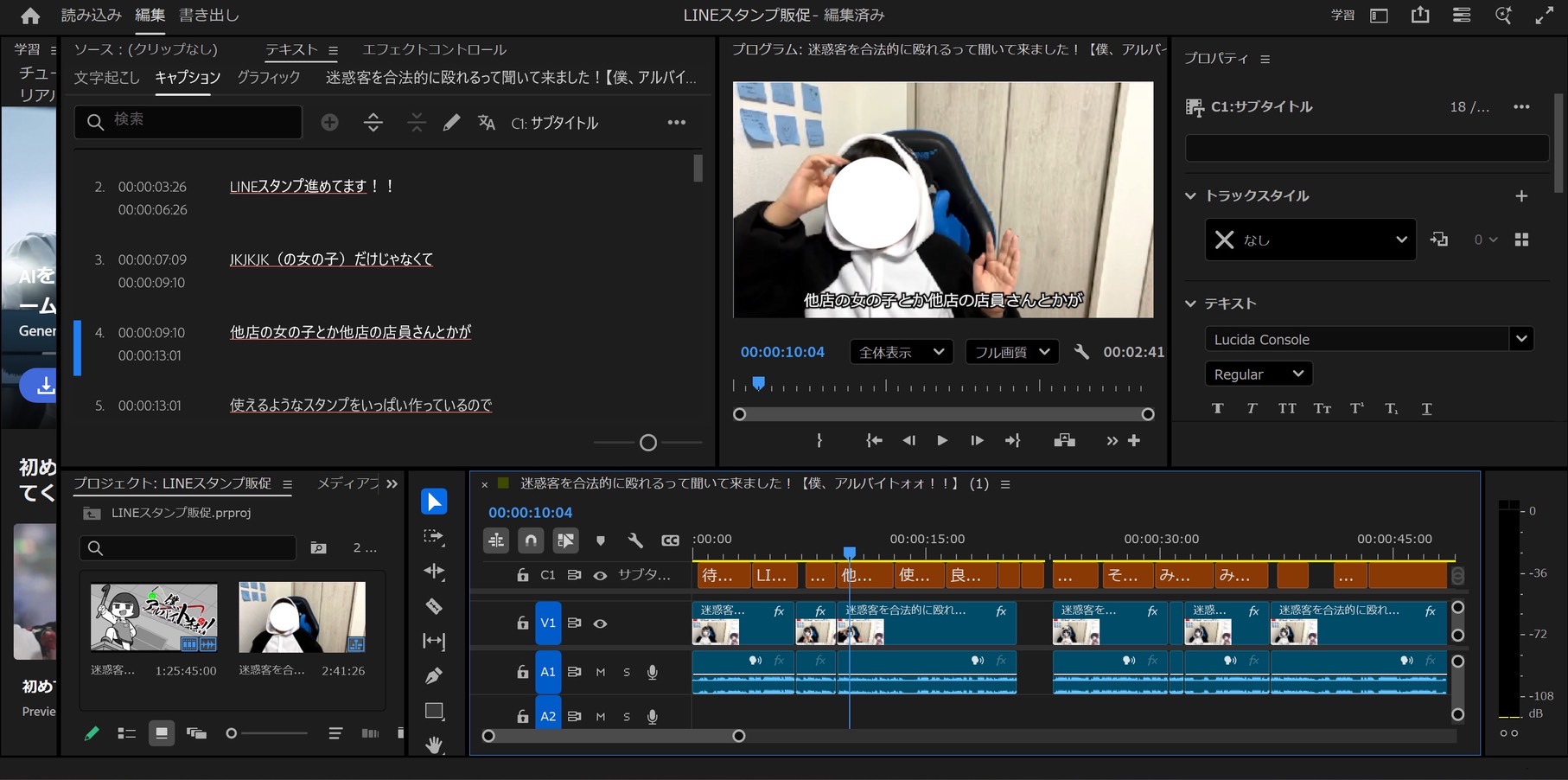Select the Pen tool in the tools panel

434,675
